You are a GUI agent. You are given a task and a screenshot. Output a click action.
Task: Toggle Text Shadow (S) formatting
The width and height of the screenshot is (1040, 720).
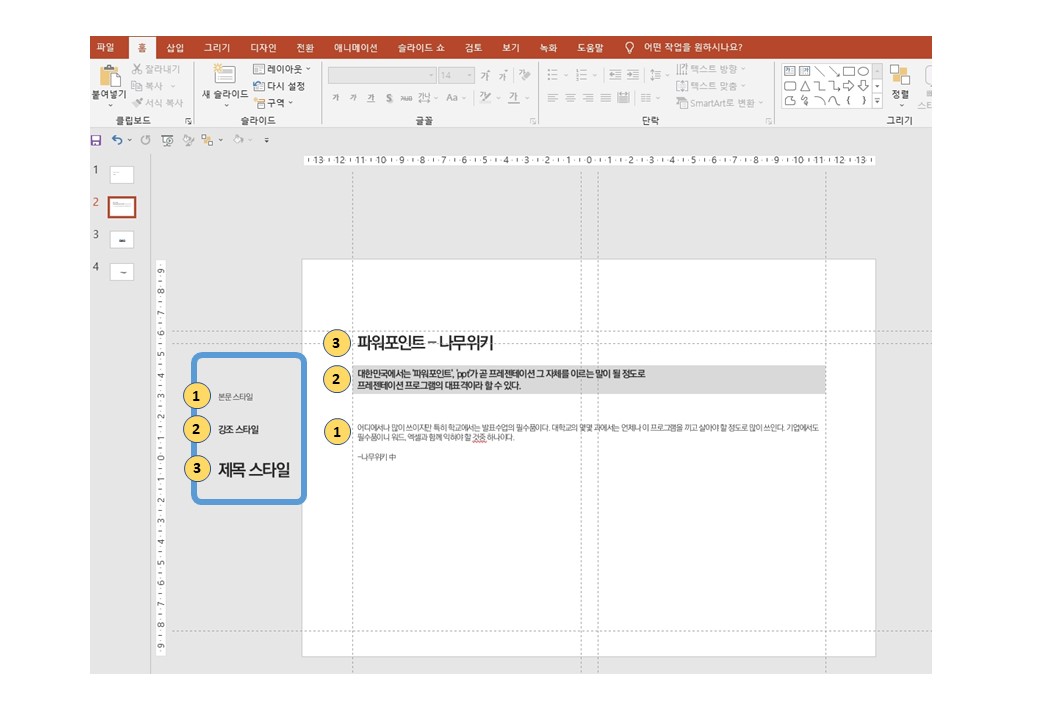389,98
